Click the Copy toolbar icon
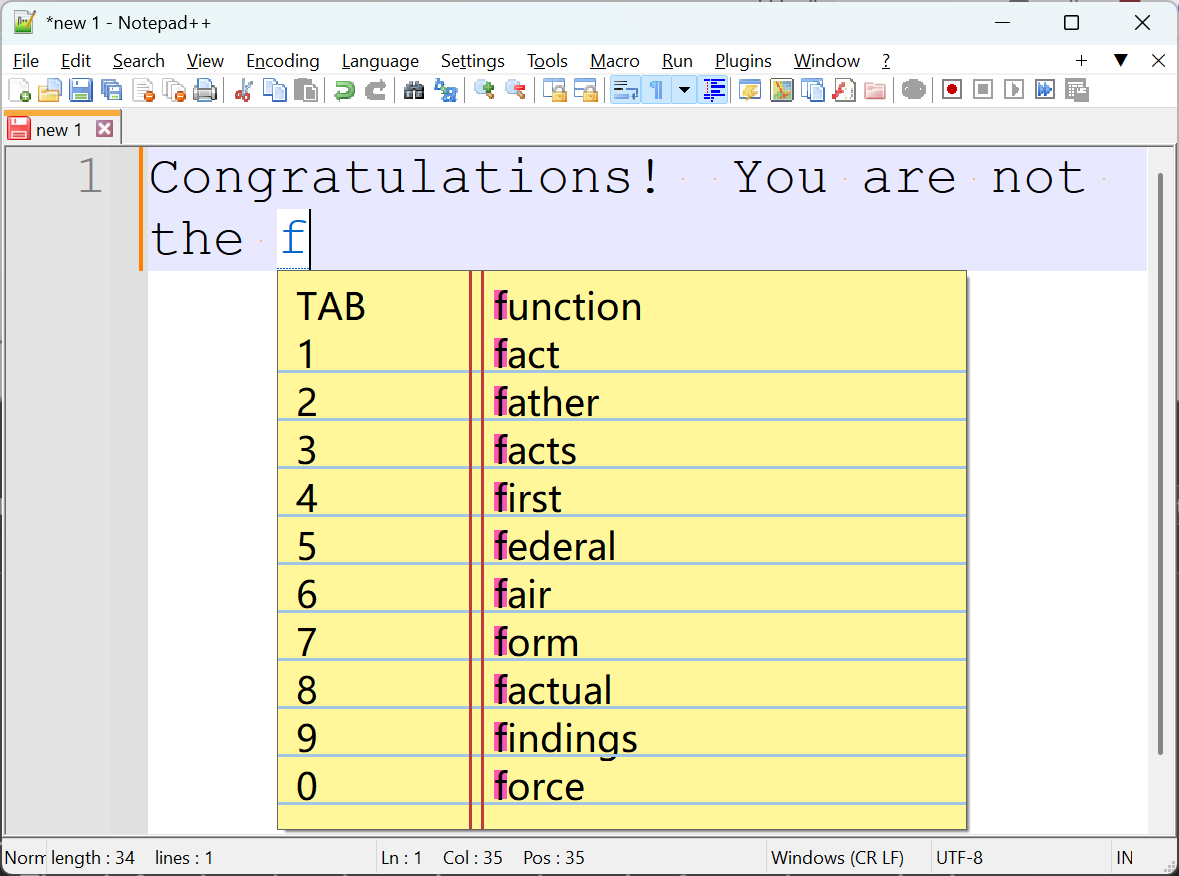1179x876 pixels. coord(274,90)
